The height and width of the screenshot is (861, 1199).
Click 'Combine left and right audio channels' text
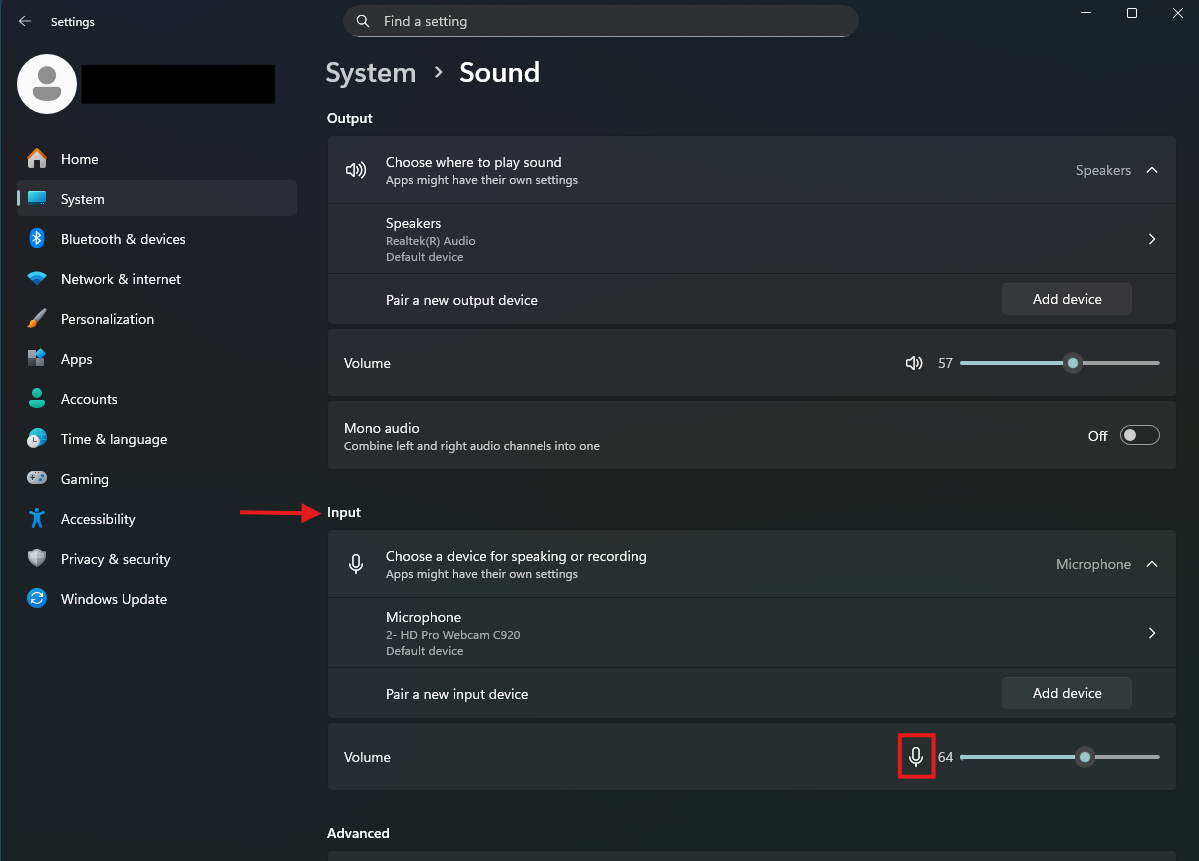472,446
